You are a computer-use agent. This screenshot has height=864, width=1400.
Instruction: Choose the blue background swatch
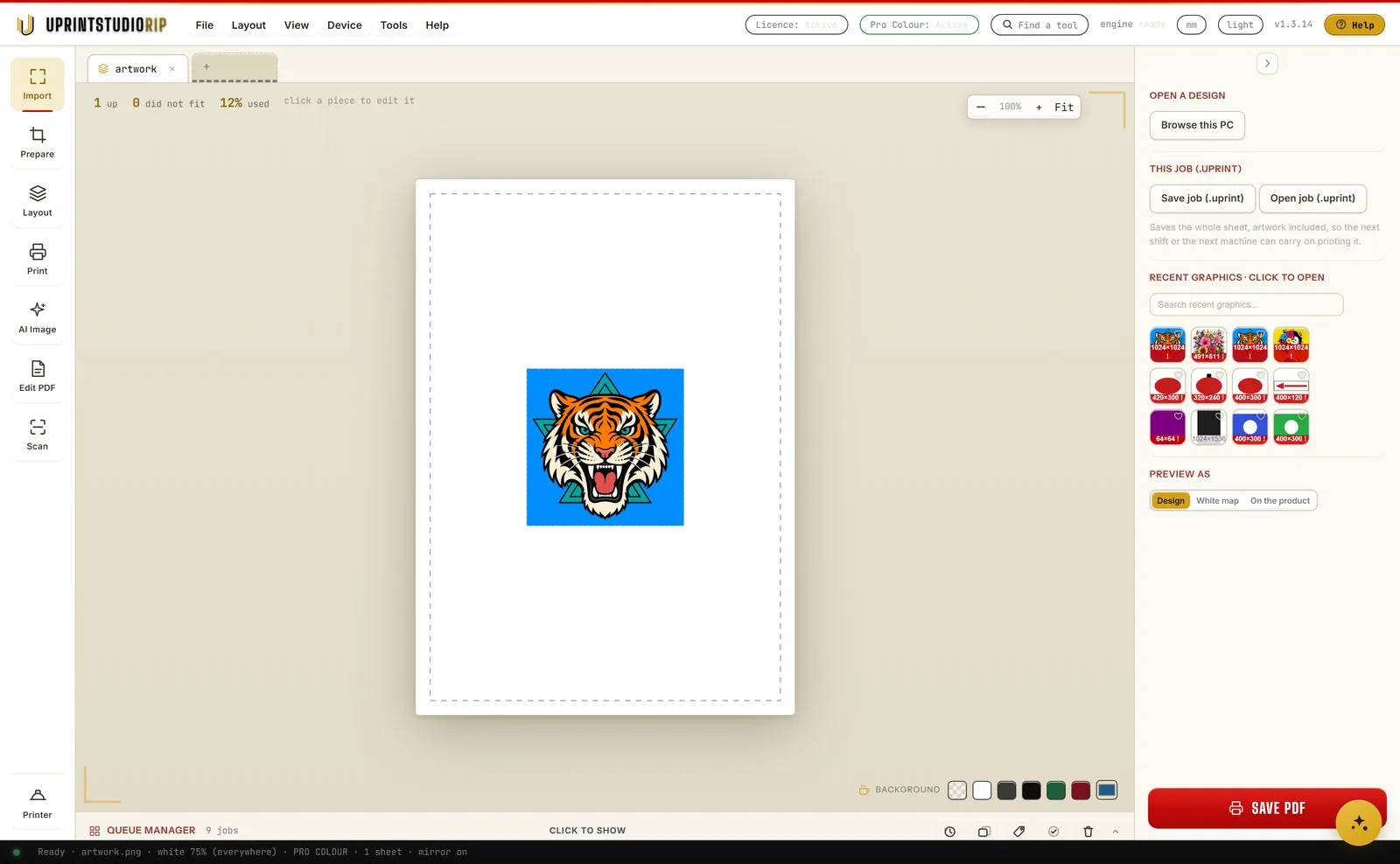[1107, 791]
